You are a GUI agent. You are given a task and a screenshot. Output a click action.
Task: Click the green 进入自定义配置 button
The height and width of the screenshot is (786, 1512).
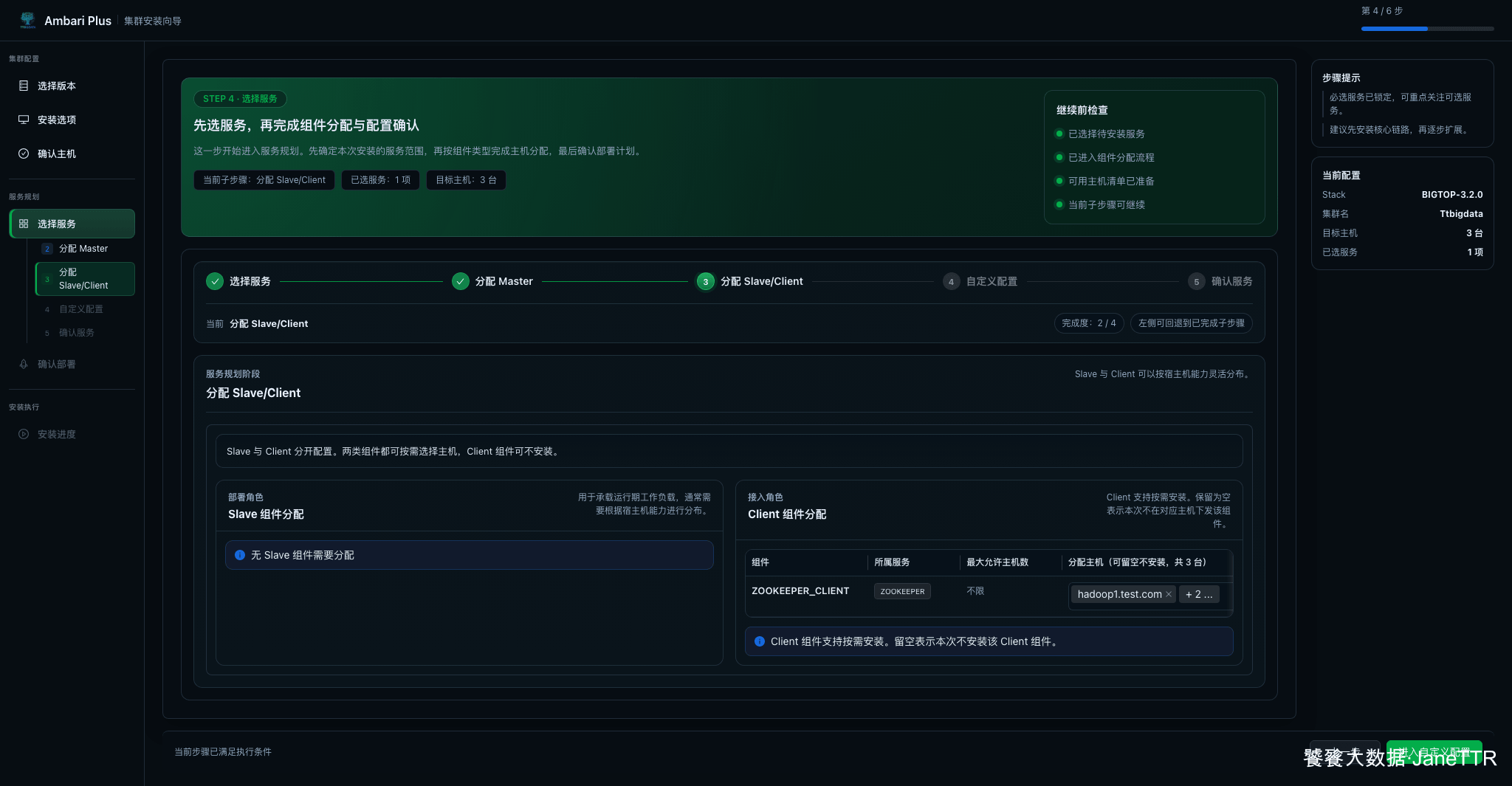(x=1434, y=752)
